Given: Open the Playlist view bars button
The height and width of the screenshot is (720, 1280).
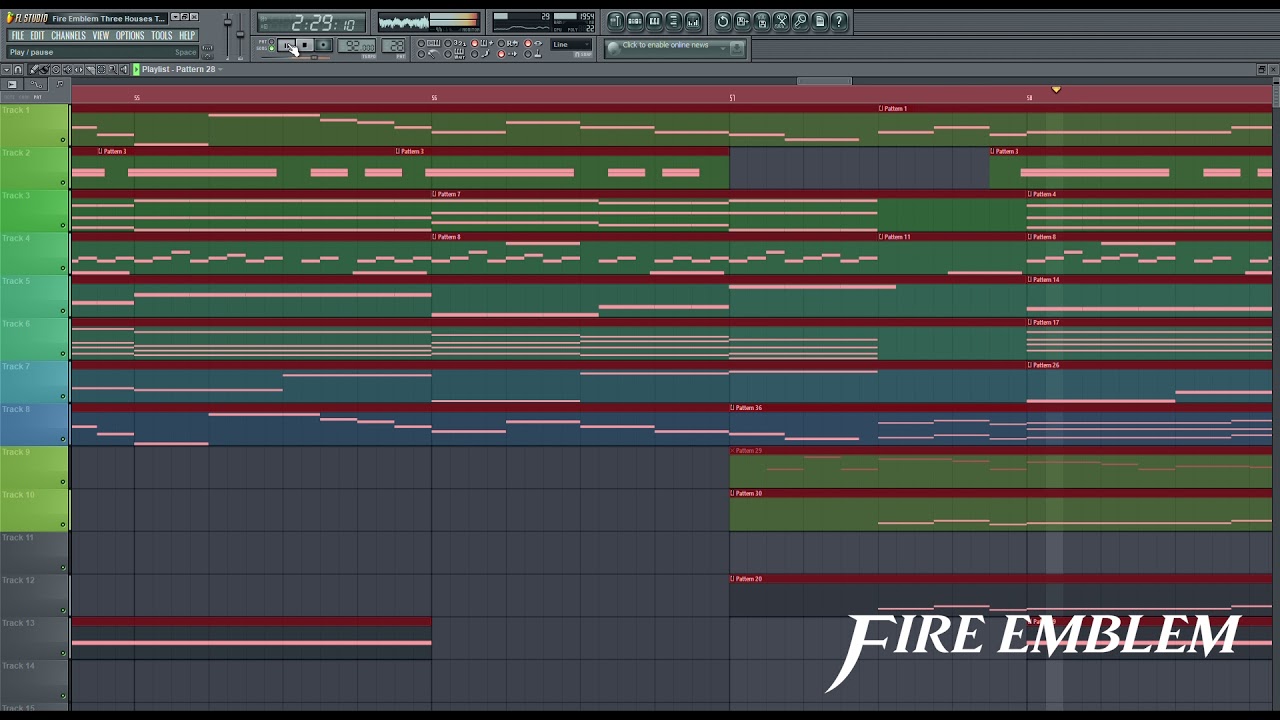Looking at the screenshot, I should (615, 22).
